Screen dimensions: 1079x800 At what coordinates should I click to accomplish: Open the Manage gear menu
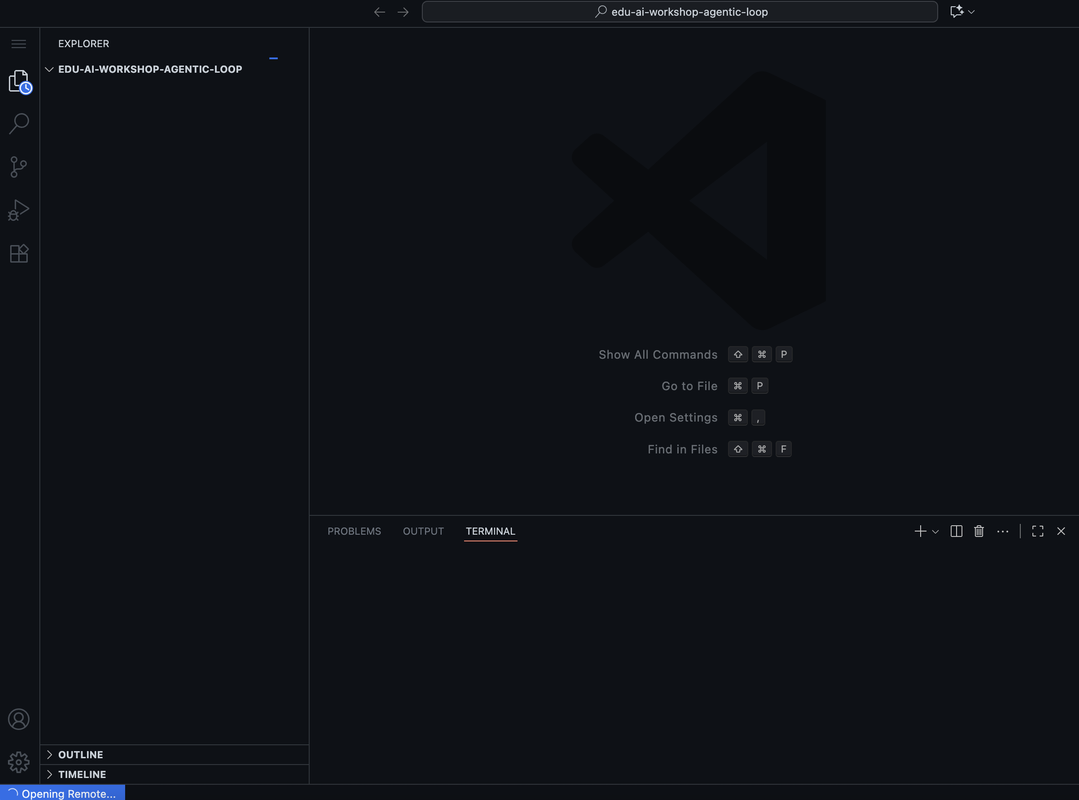[19, 762]
